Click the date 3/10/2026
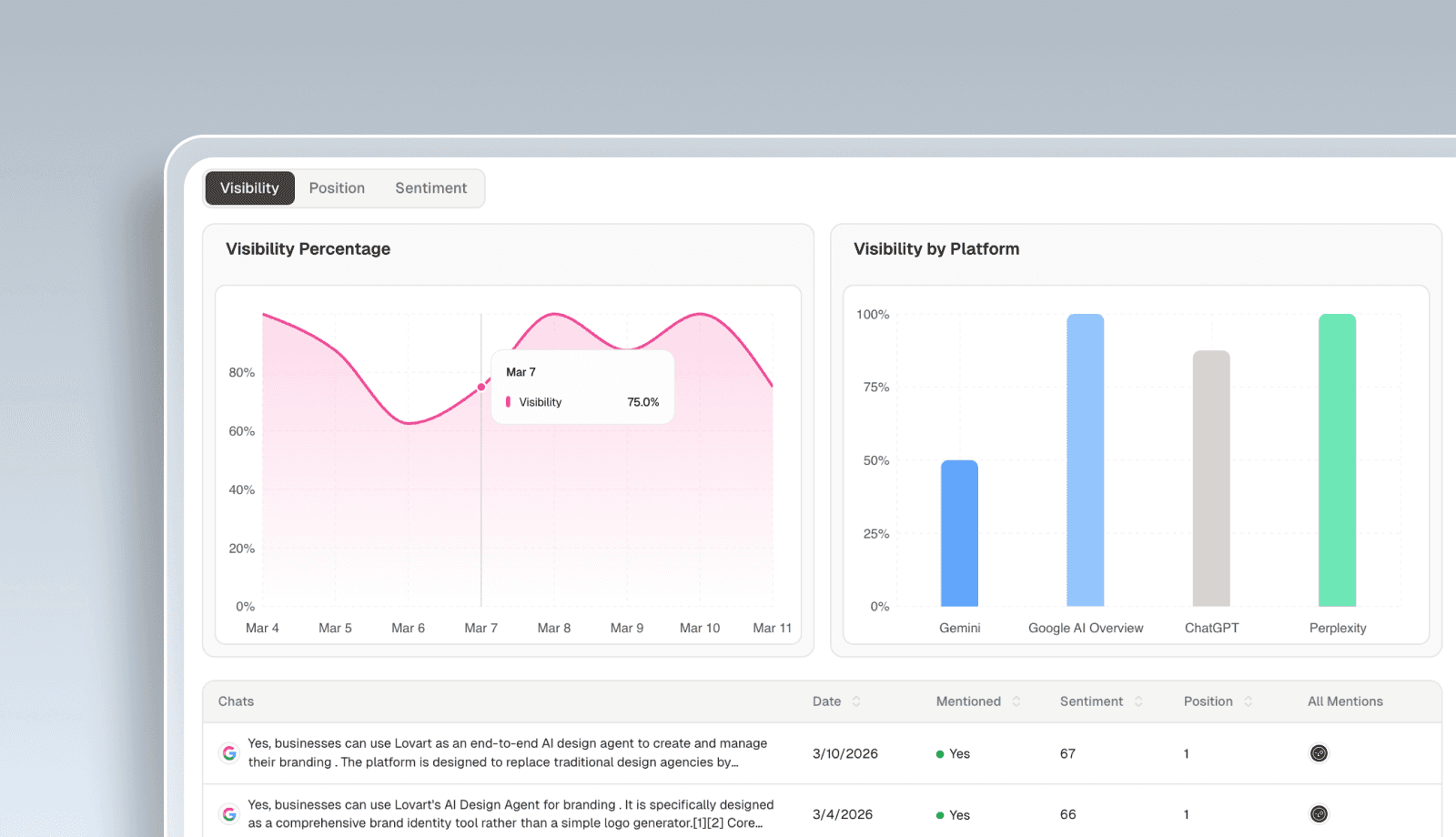Screen dimensions: 1456x837 845,754
